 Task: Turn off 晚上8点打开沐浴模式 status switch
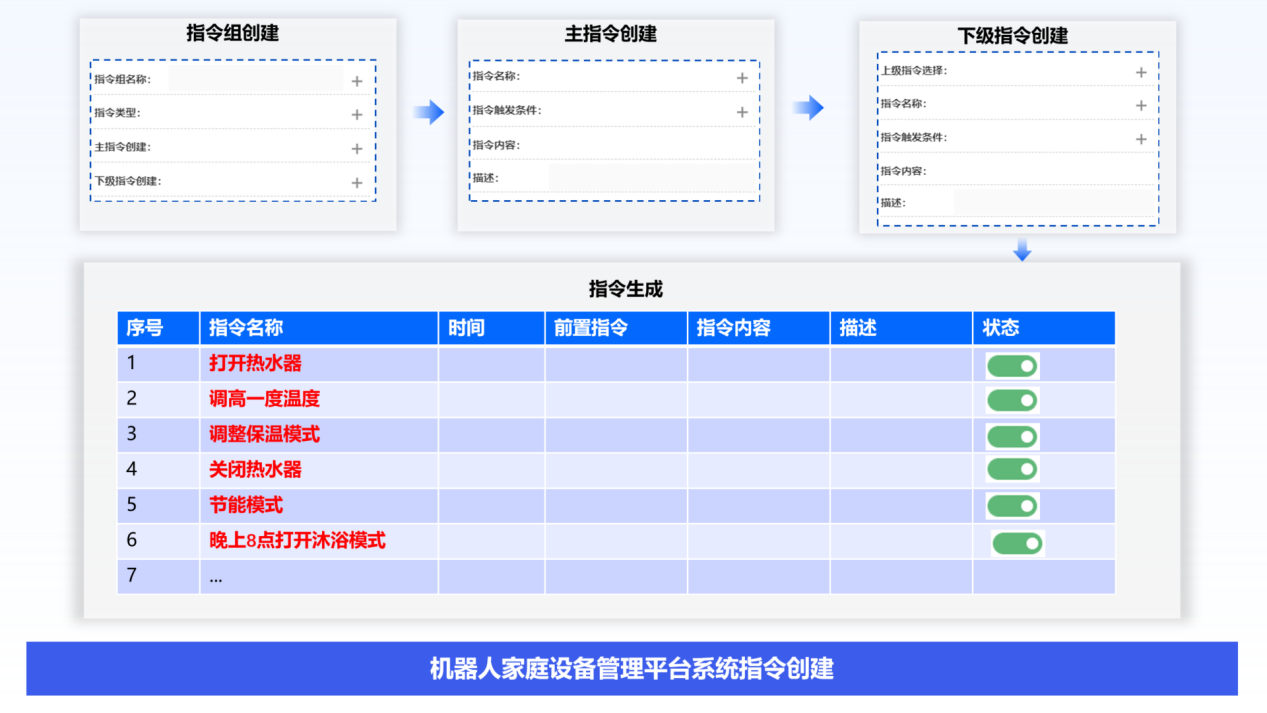point(1017,544)
